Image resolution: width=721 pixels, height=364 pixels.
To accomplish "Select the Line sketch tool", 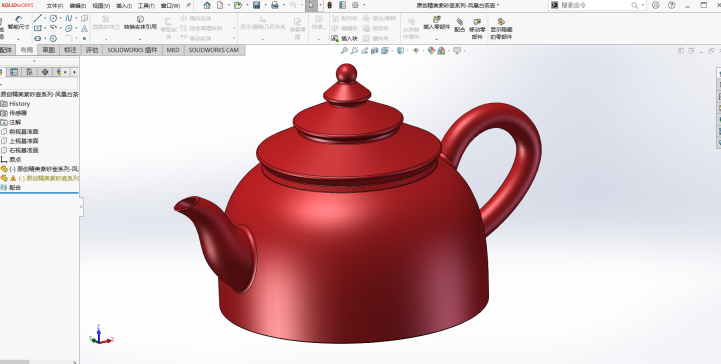I will pyautogui.click(x=38, y=18).
